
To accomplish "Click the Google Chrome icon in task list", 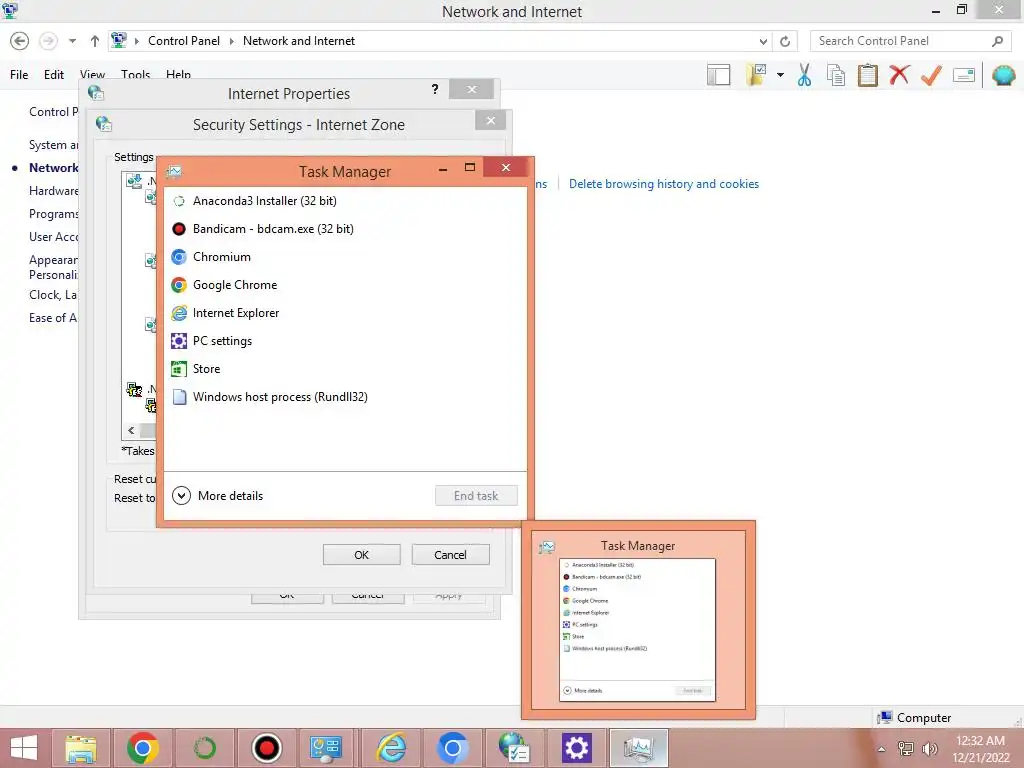I will pyautogui.click(x=178, y=285).
